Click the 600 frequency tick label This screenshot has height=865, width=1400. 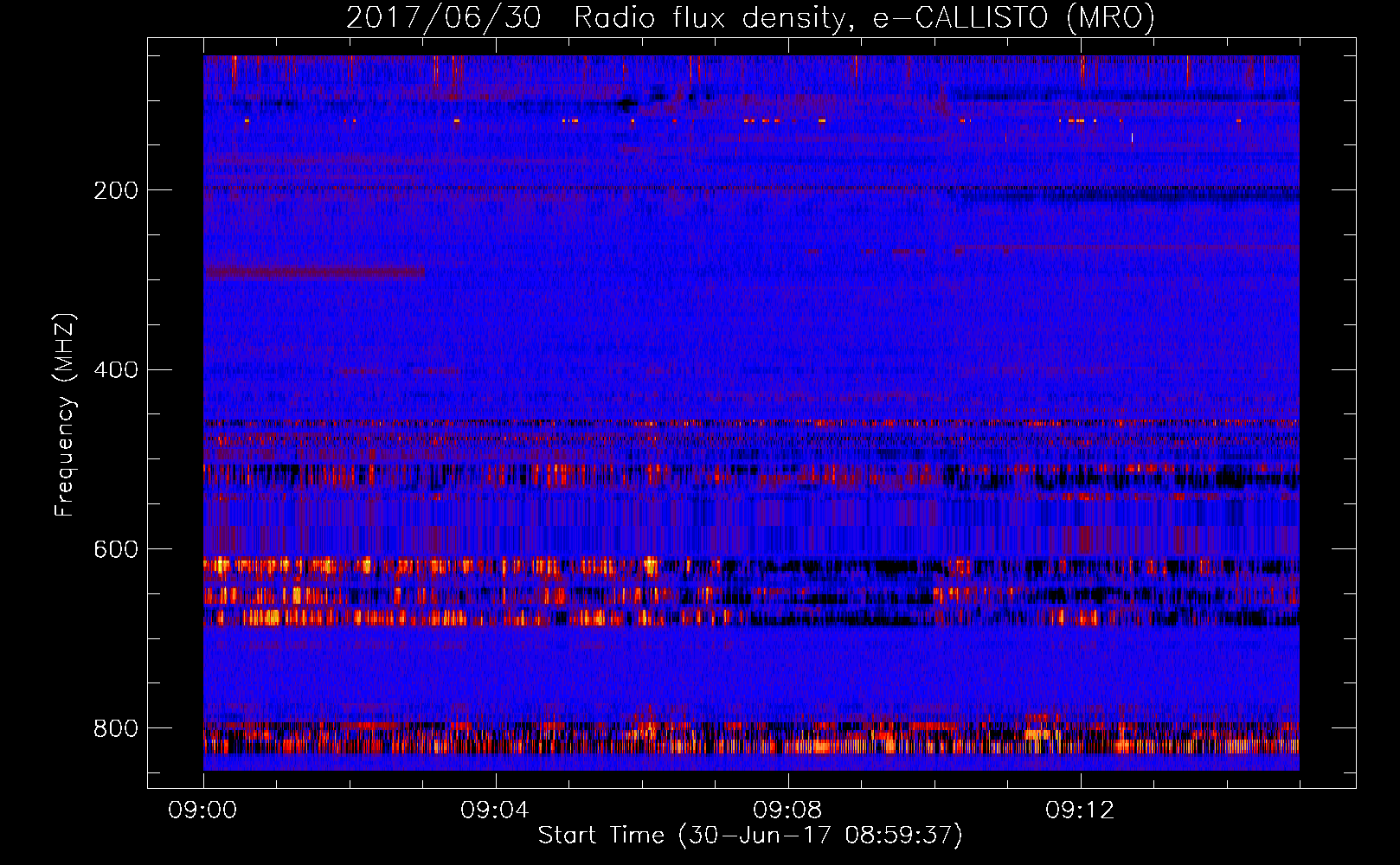tap(116, 549)
